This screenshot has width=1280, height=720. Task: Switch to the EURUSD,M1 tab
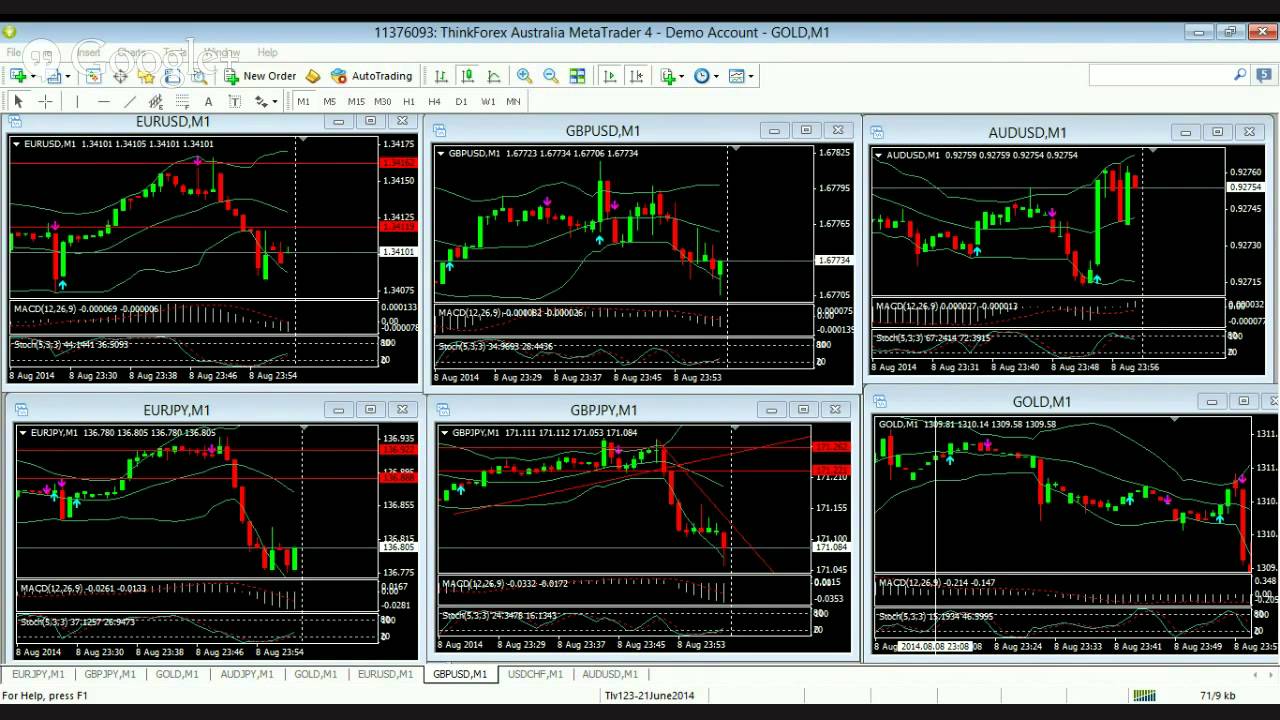(385, 674)
